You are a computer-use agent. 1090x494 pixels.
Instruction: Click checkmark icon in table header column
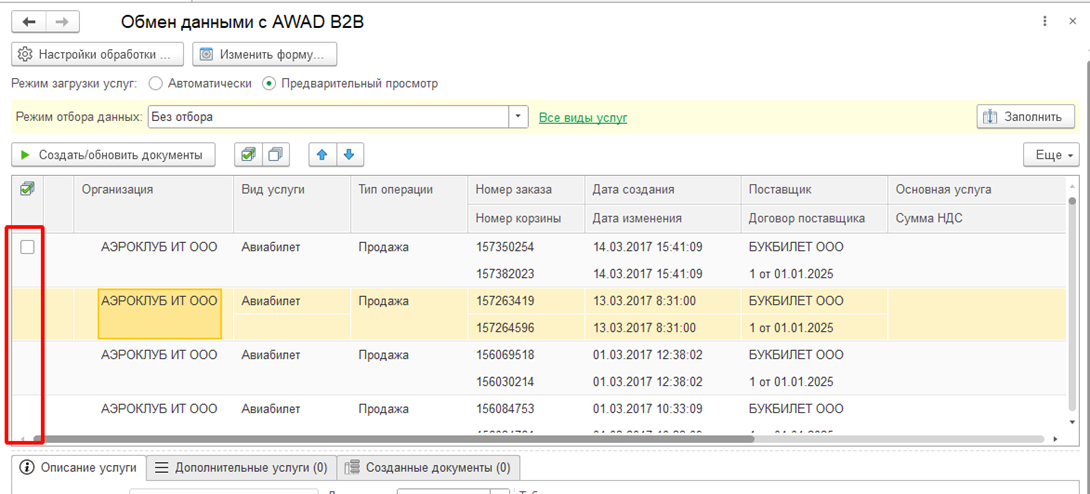(27, 189)
